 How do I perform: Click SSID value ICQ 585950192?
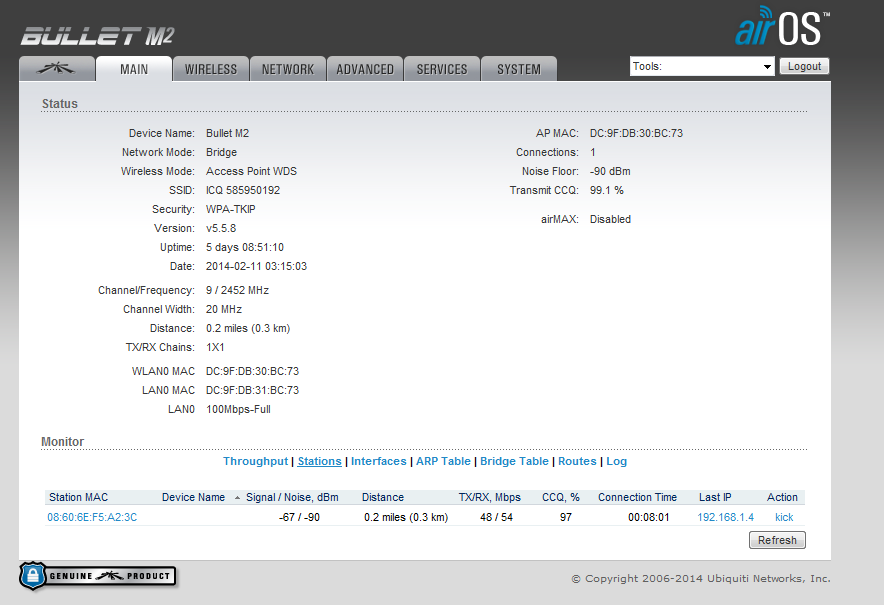(x=243, y=190)
